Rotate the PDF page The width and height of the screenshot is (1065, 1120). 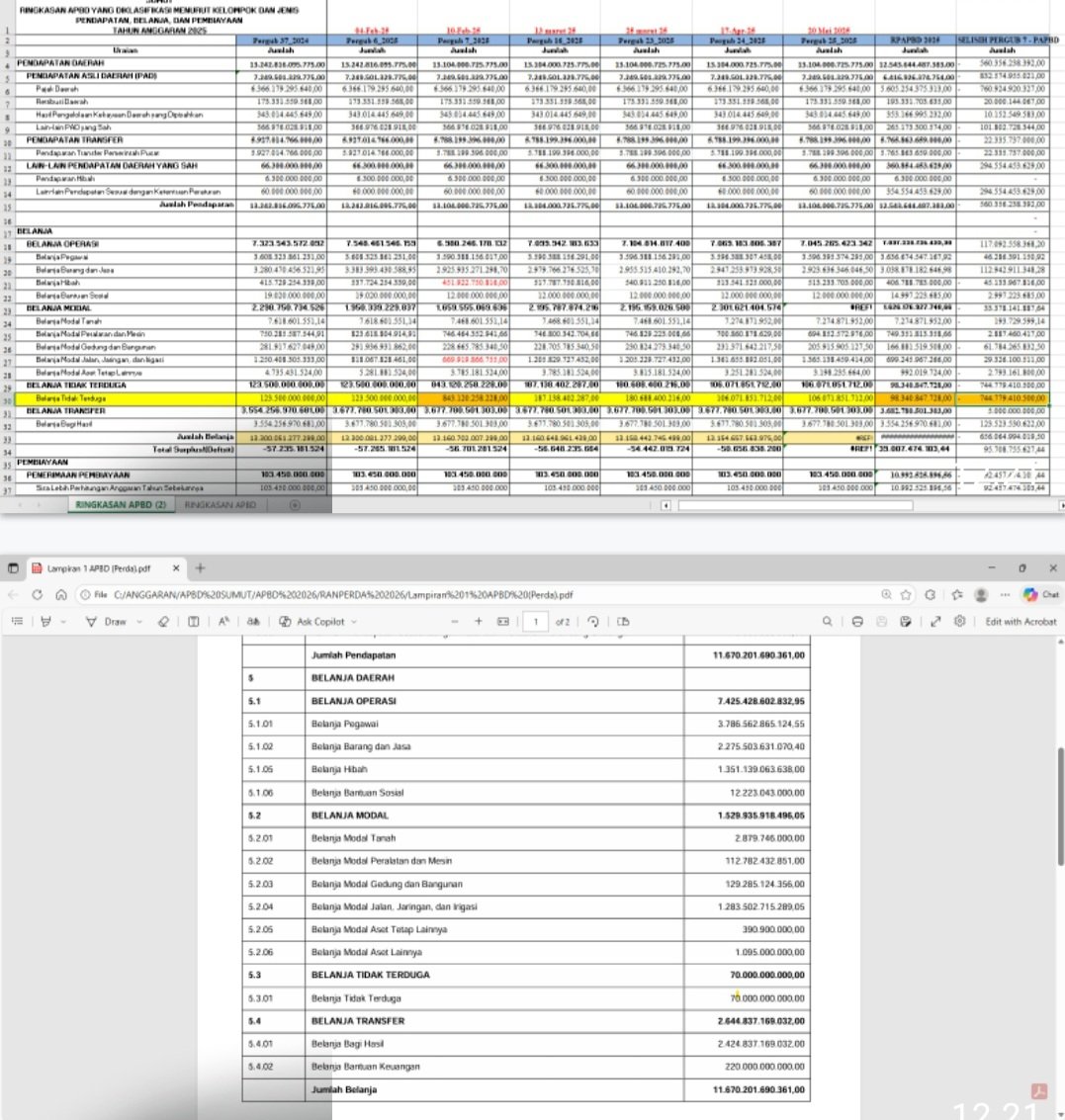pyautogui.click(x=593, y=622)
